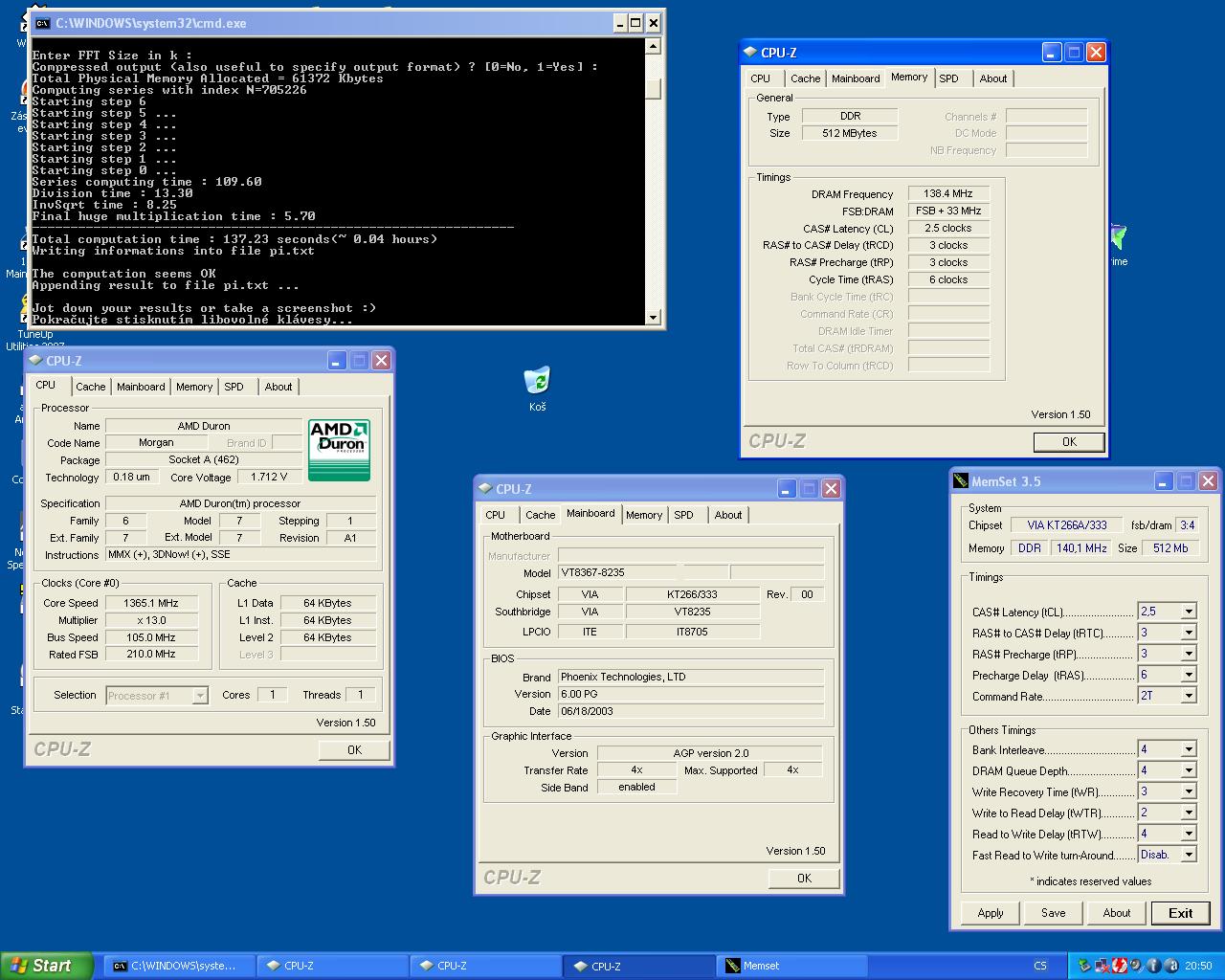Click Apply button in MemSet
Image resolution: width=1225 pixels, height=980 pixels.
tap(991, 913)
